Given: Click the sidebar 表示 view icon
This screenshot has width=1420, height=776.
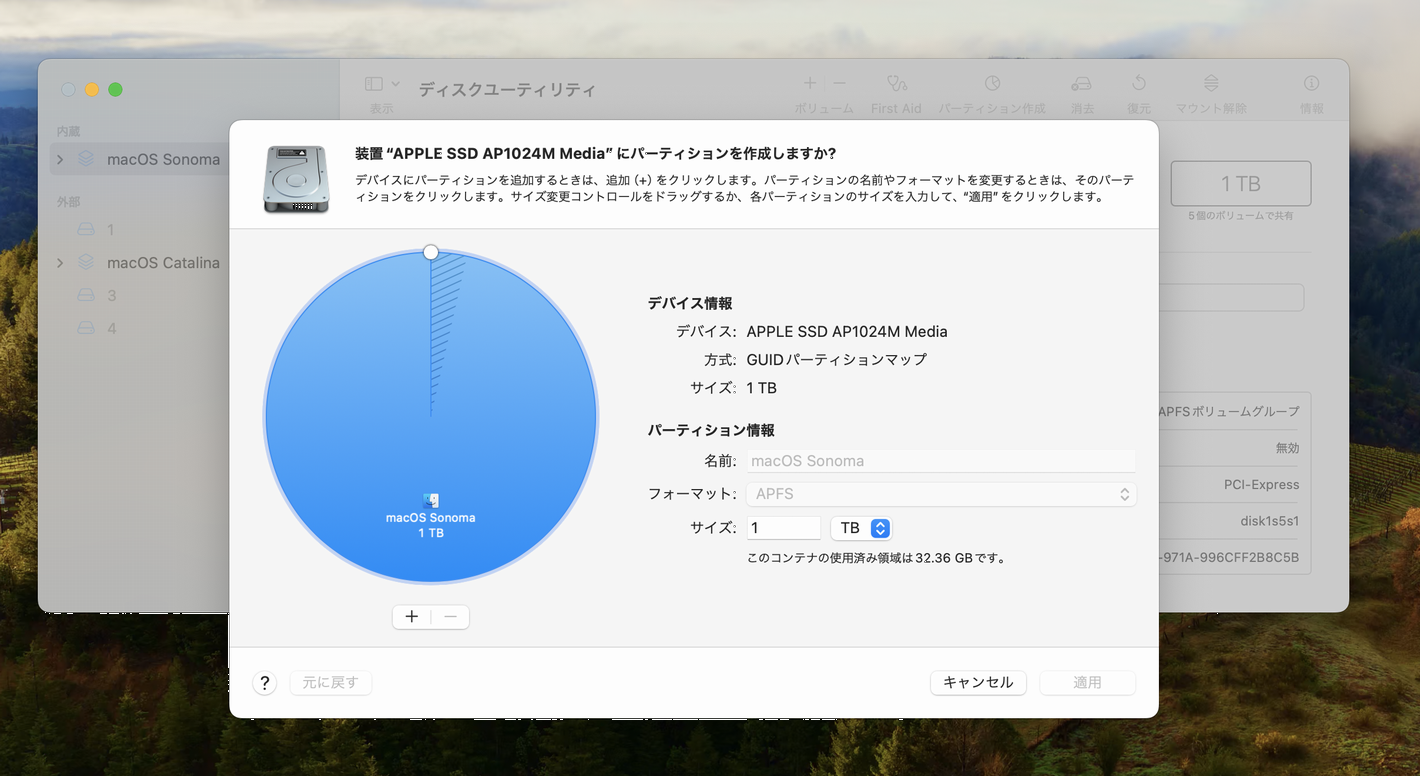Looking at the screenshot, I should pyautogui.click(x=374, y=85).
